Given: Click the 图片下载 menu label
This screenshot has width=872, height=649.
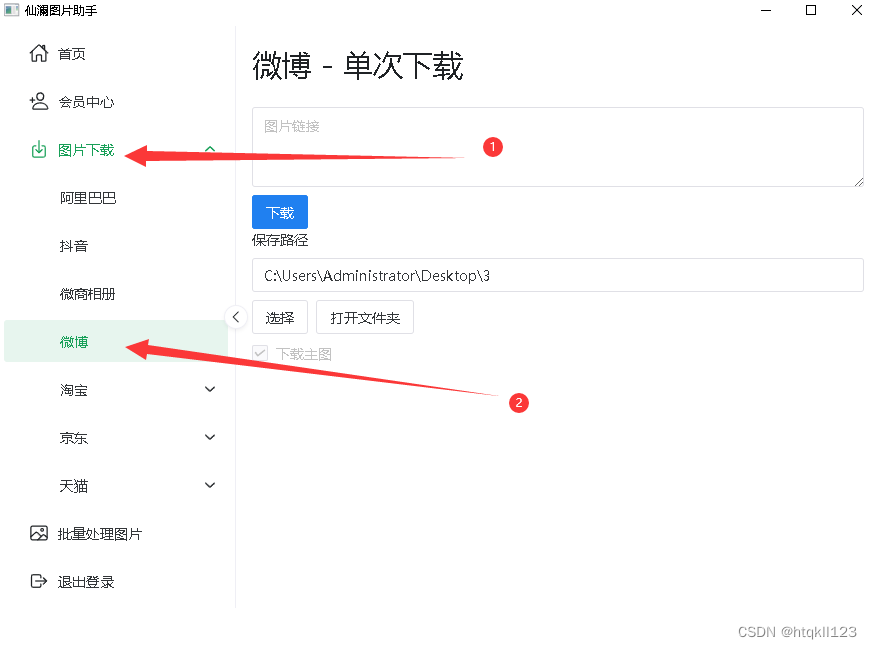Looking at the screenshot, I should tap(86, 150).
